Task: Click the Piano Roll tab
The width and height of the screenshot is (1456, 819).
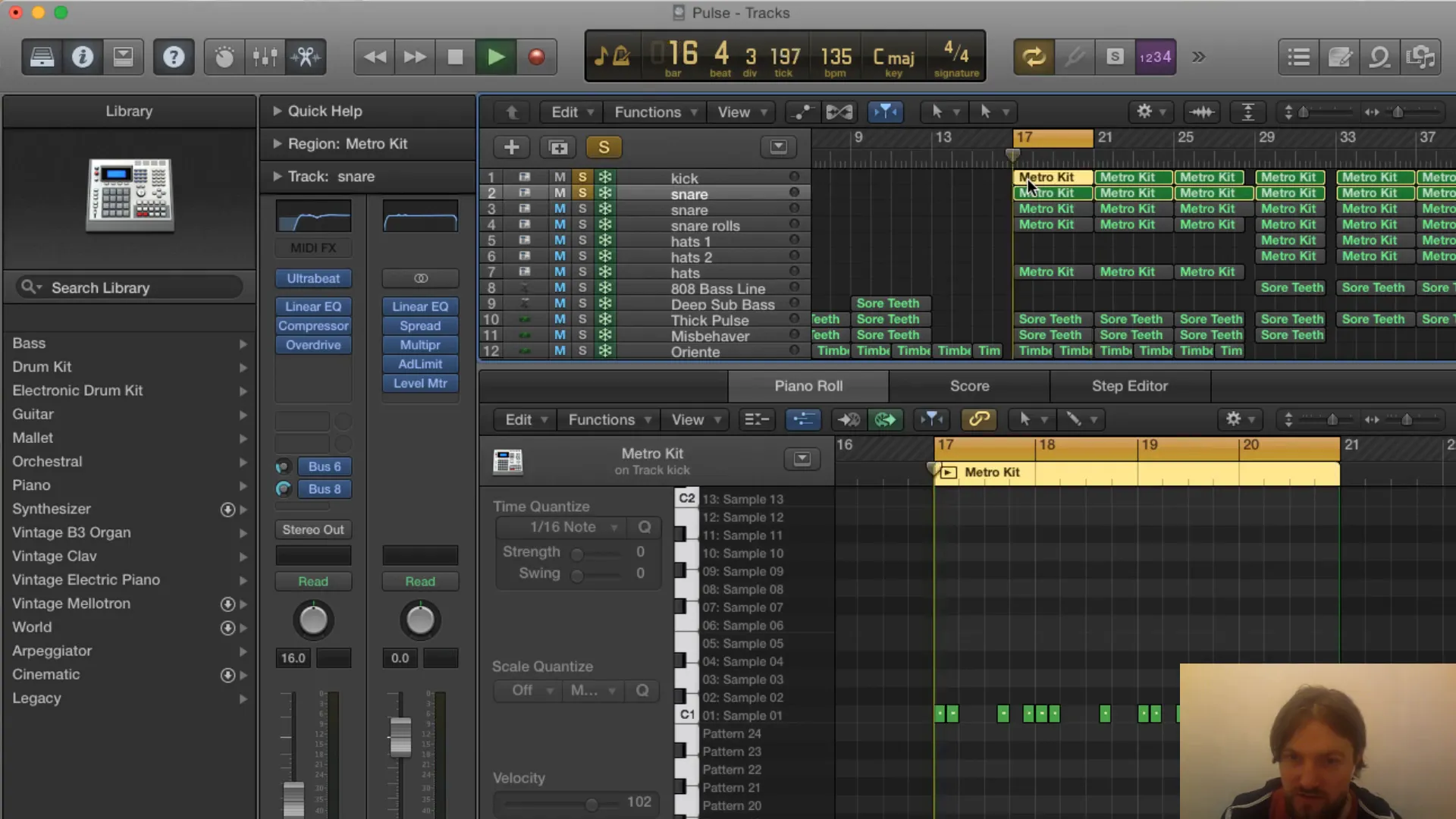Action: pyautogui.click(x=808, y=385)
